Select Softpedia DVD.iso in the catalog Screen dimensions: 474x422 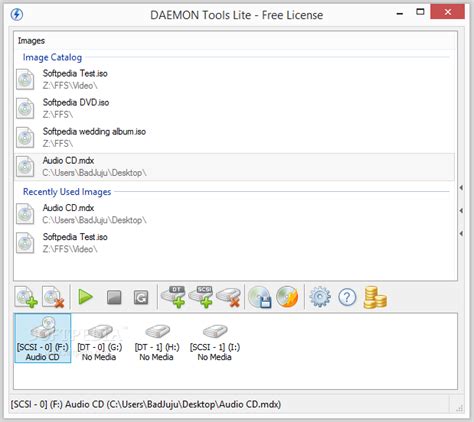click(x=234, y=108)
